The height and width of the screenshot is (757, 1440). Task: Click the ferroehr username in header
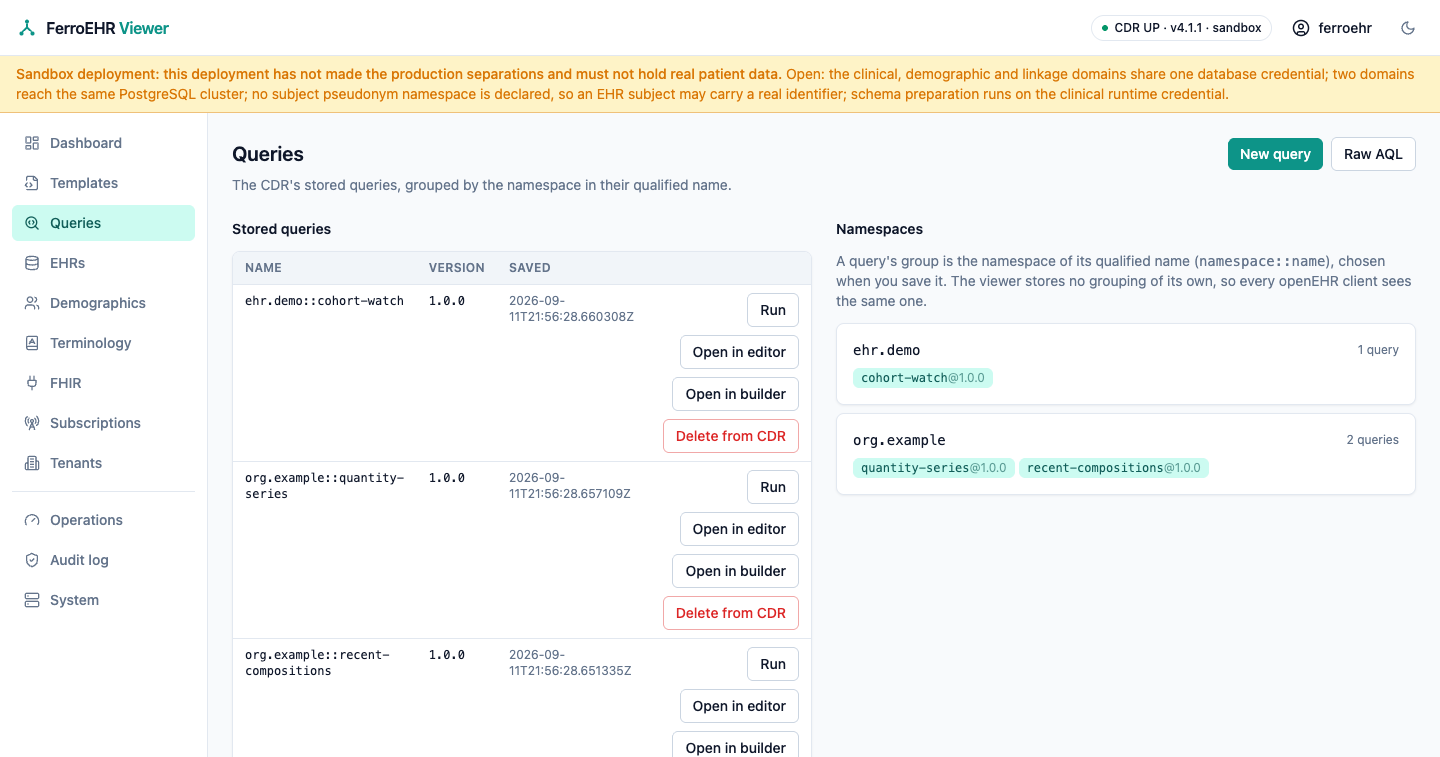1345,28
